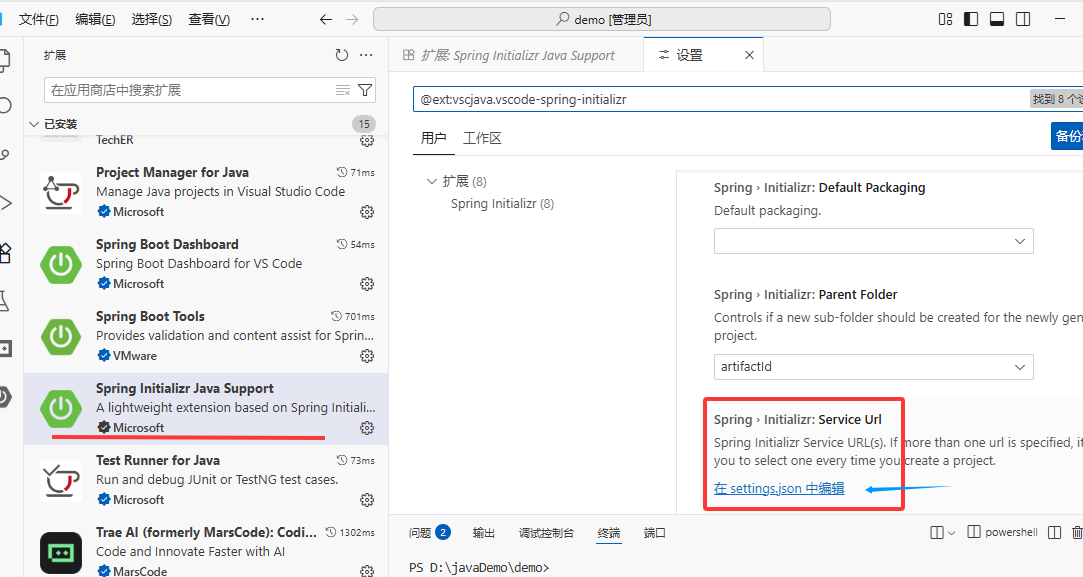1083x577 pixels.
Task: Kill the terminal with trash icon
Action: click(x=1077, y=532)
